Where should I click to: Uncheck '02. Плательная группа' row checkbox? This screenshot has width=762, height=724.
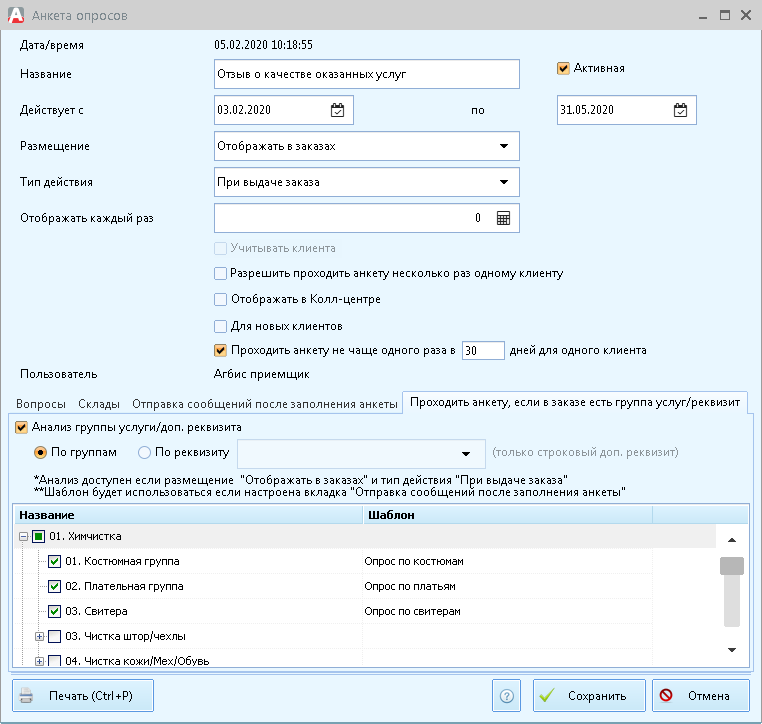click(x=54, y=586)
